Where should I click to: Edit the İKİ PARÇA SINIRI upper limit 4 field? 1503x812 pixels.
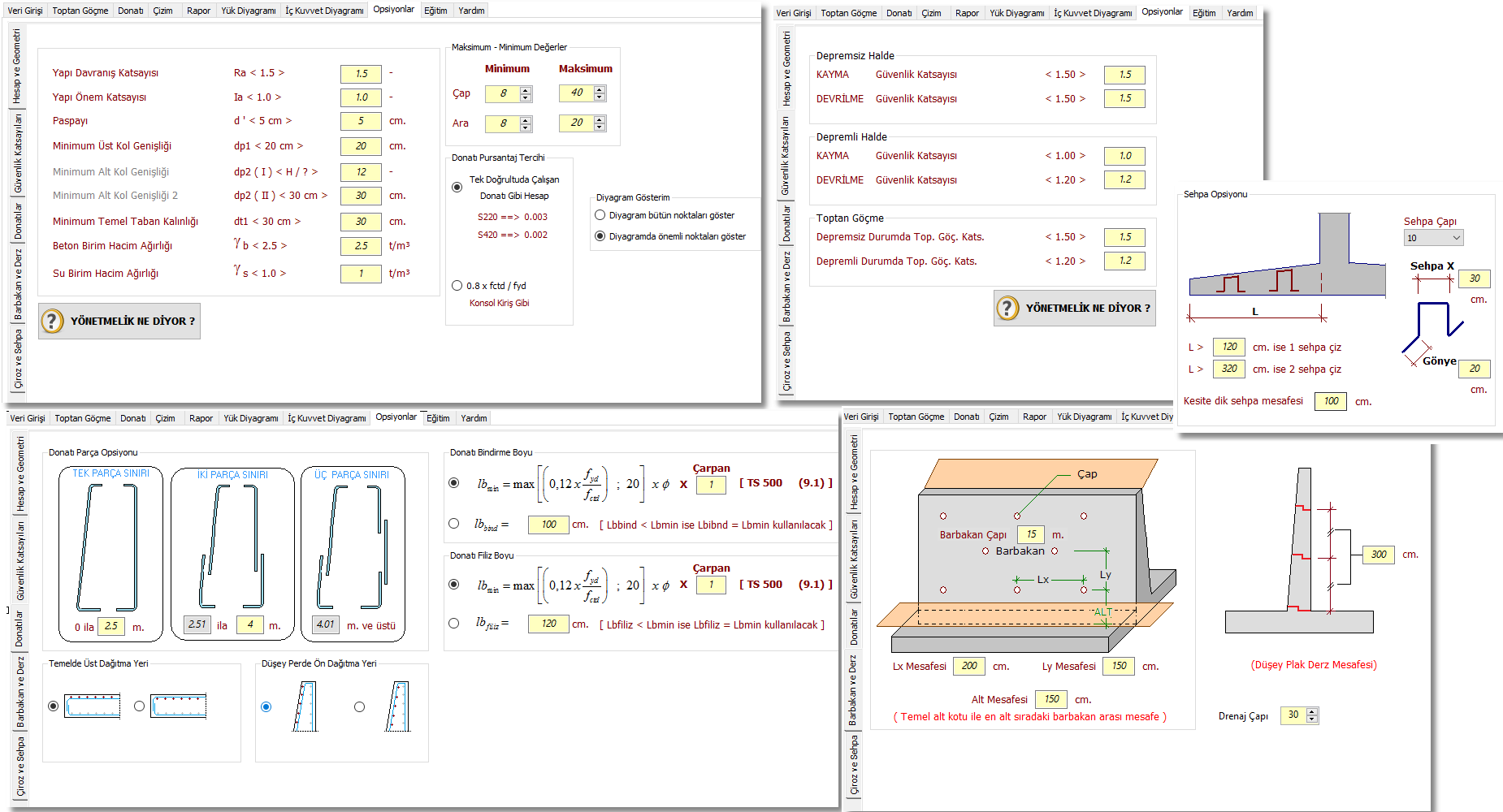pos(250,624)
